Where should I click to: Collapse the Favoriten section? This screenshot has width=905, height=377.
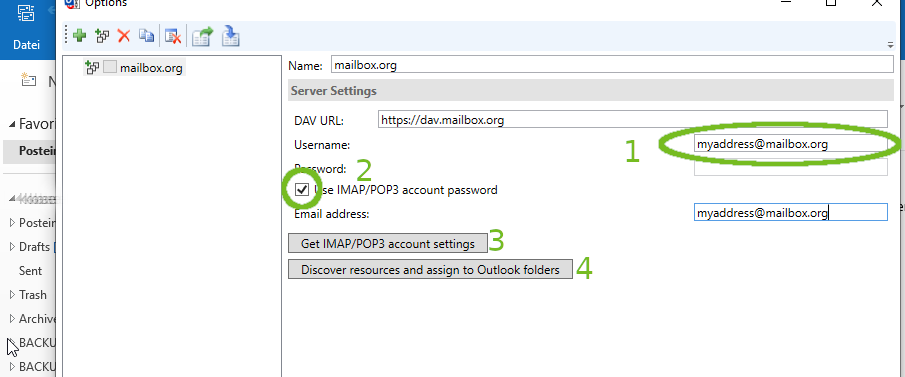pos(12,124)
